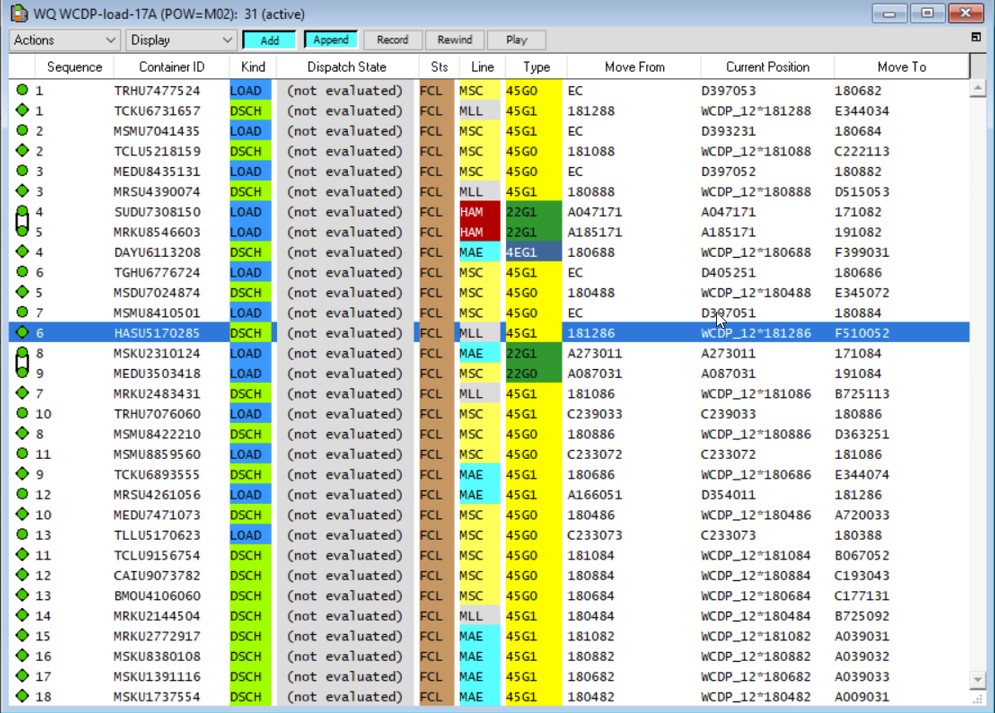Click current position D397053
This screenshot has width=995, height=713.
(728, 91)
